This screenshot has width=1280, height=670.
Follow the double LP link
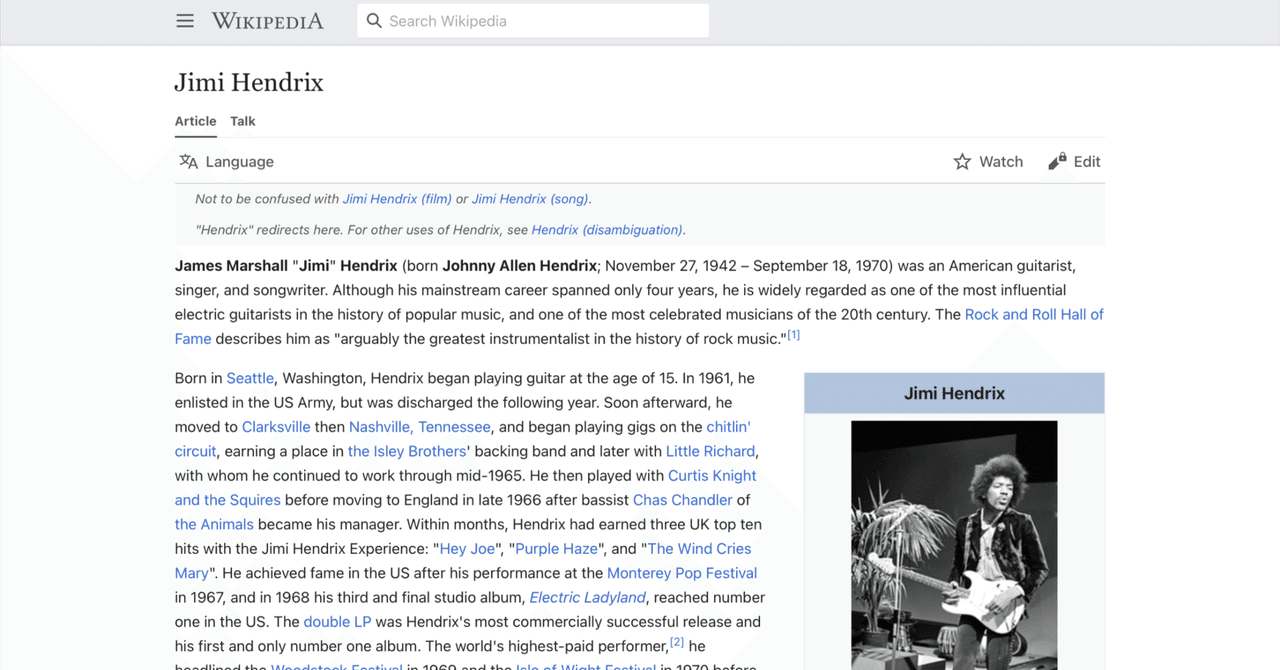[337, 622]
